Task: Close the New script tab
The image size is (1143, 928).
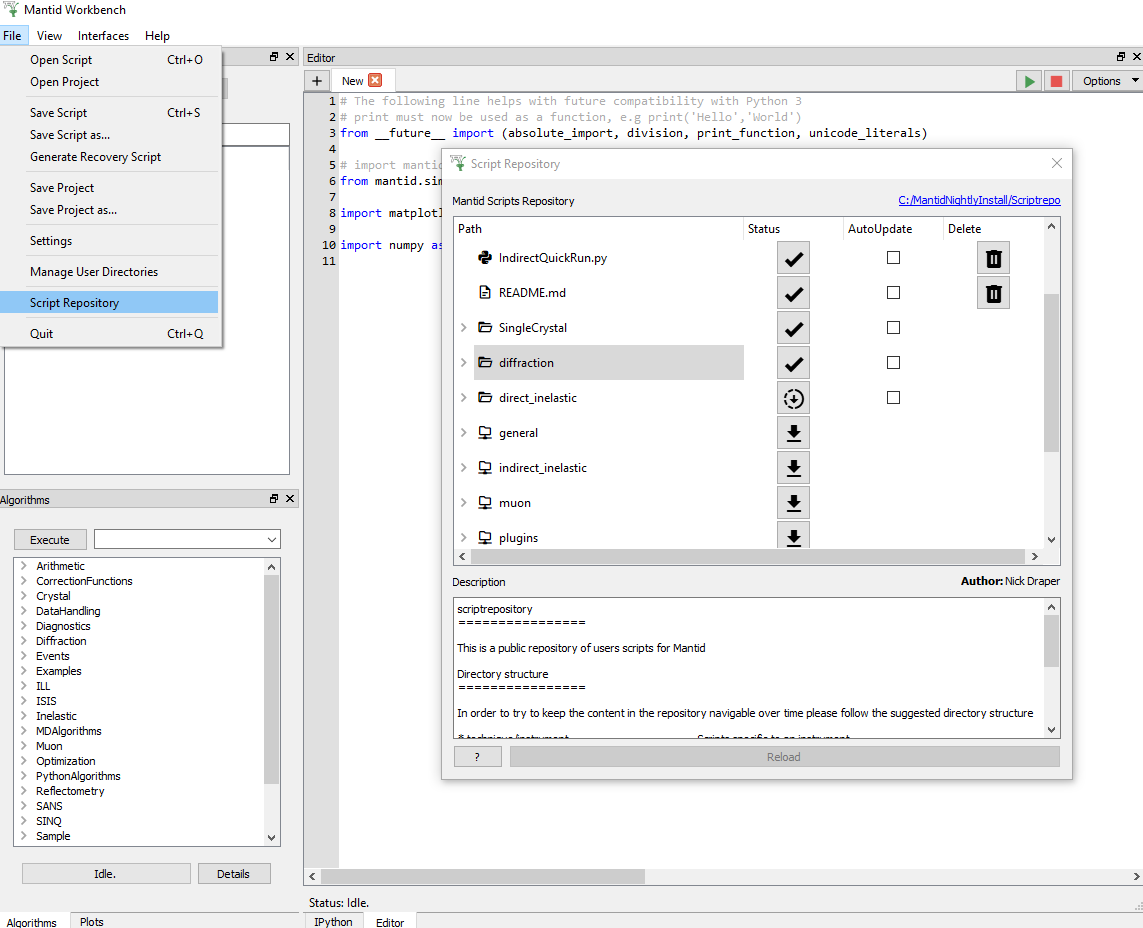Action: click(375, 81)
